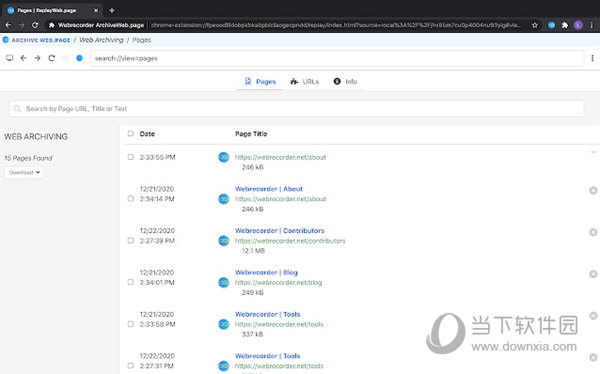Sort by the Date column header
The width and height of the screenshot is (600, 374).
click(147, 134)
